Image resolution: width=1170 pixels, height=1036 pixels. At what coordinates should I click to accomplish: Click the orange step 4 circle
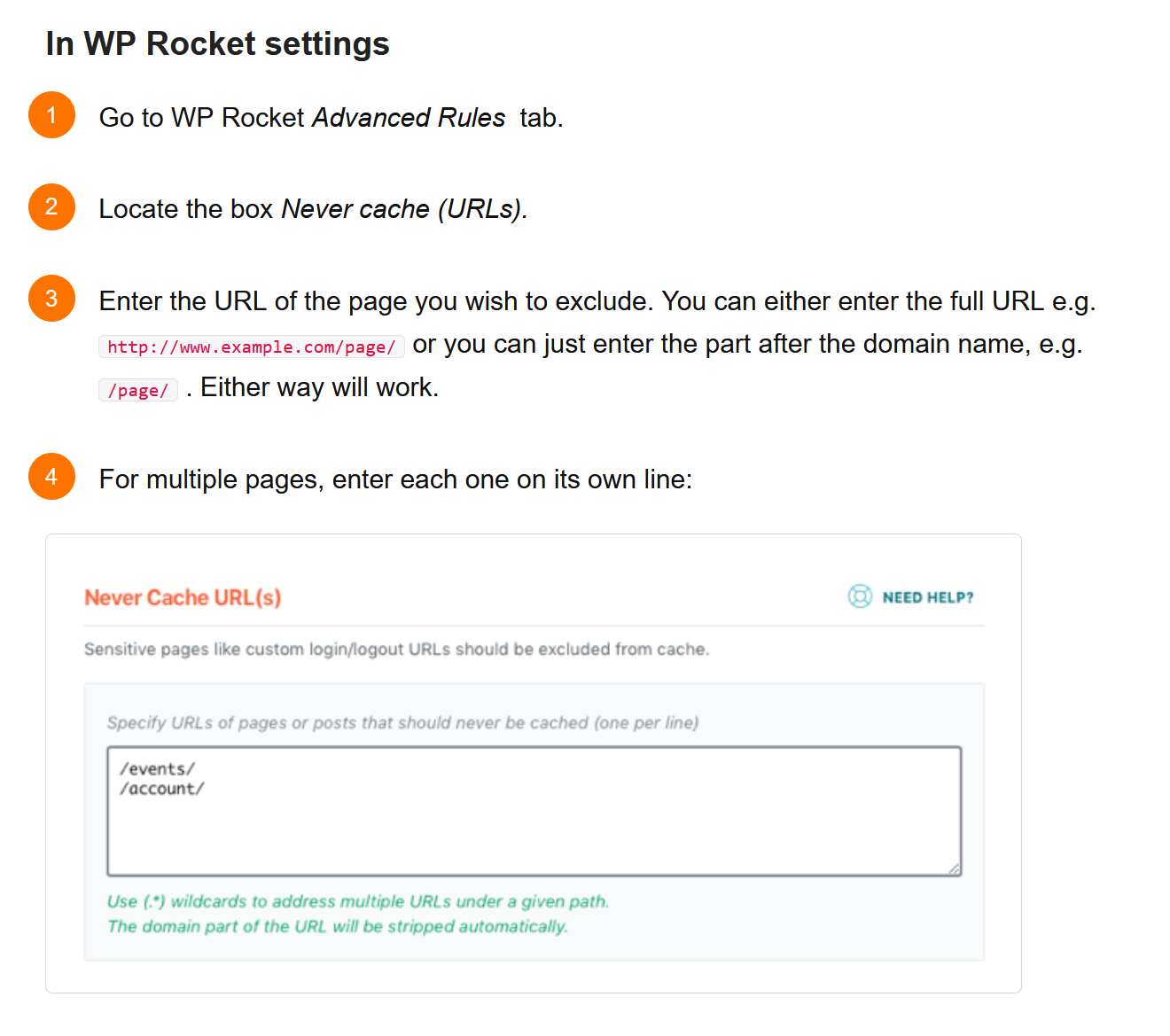point(51,477)
